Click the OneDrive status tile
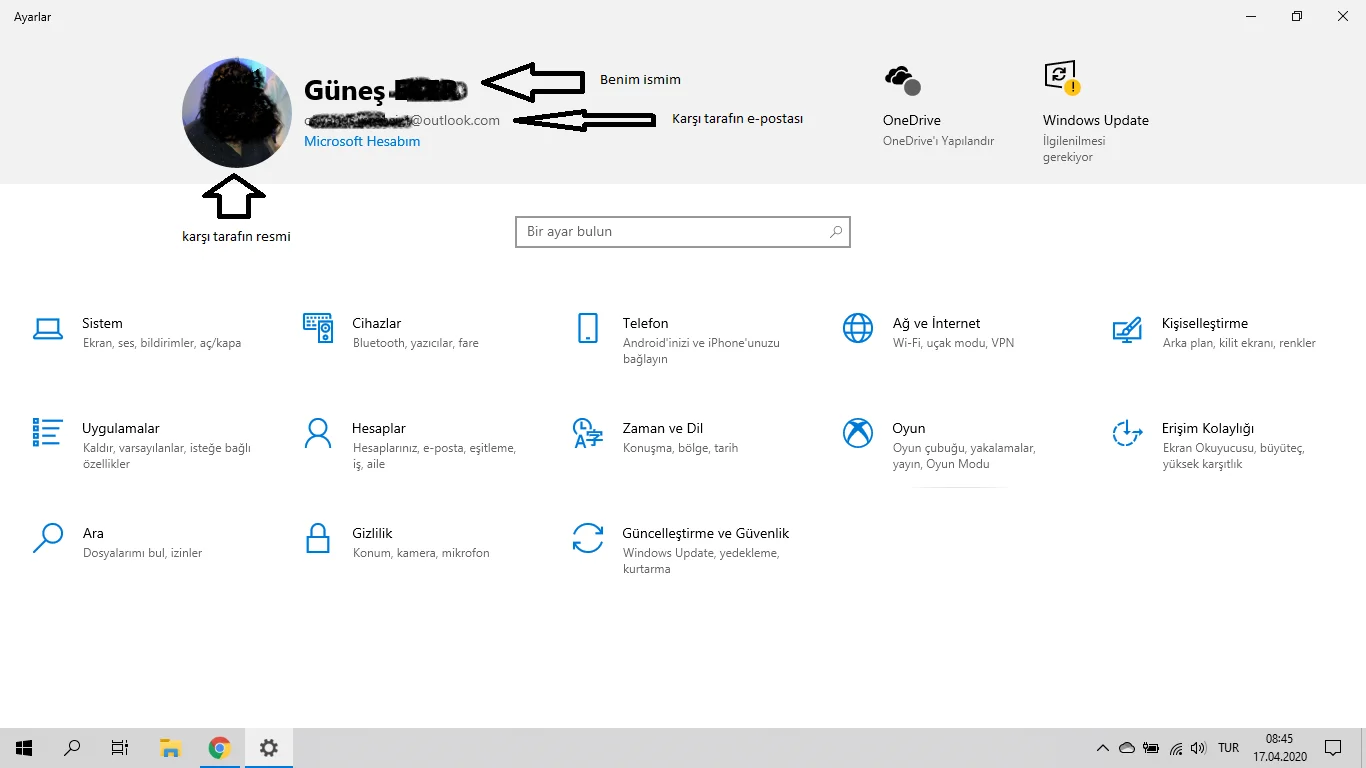1366x768 pixels. [939, 105]
